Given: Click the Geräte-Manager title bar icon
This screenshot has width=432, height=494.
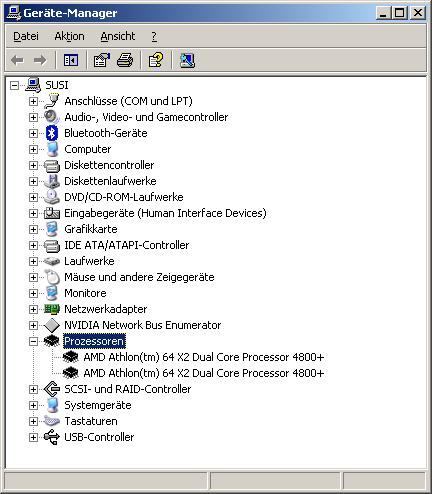Looking at the screenshot, I should [x=14, y=13].
